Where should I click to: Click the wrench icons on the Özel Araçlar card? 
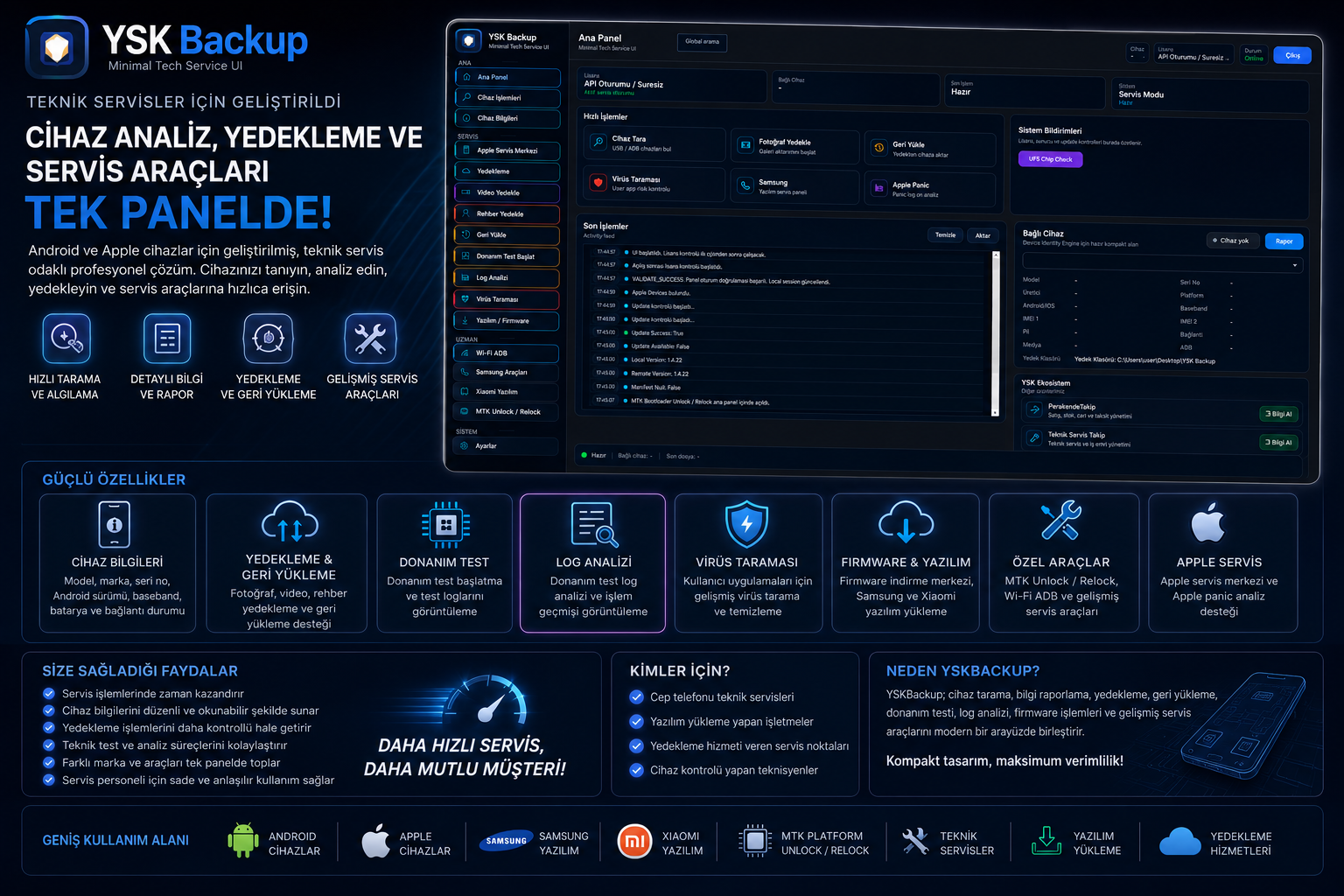1060,521
